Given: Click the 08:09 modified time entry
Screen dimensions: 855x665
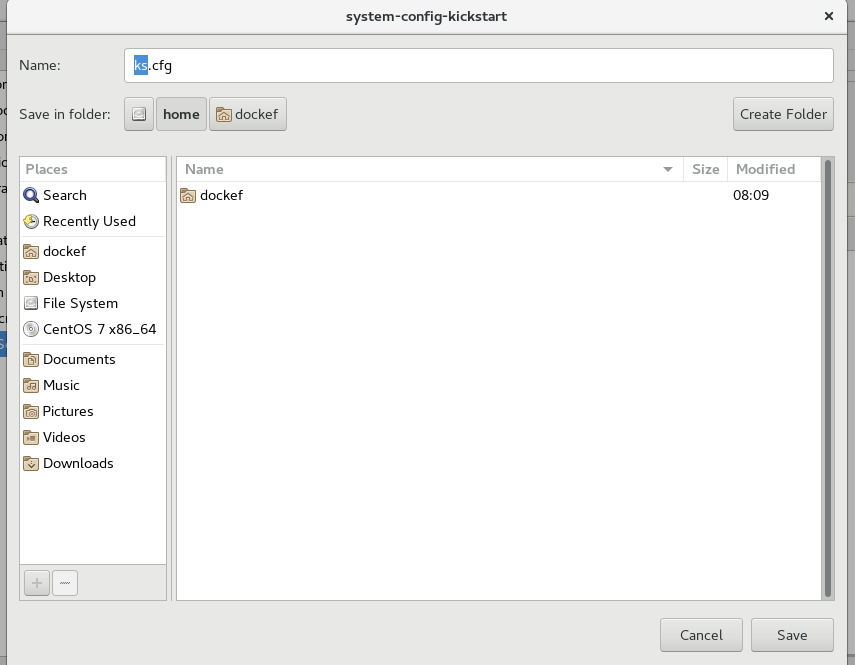Looking at the screenshot, I should pos(751,195).
